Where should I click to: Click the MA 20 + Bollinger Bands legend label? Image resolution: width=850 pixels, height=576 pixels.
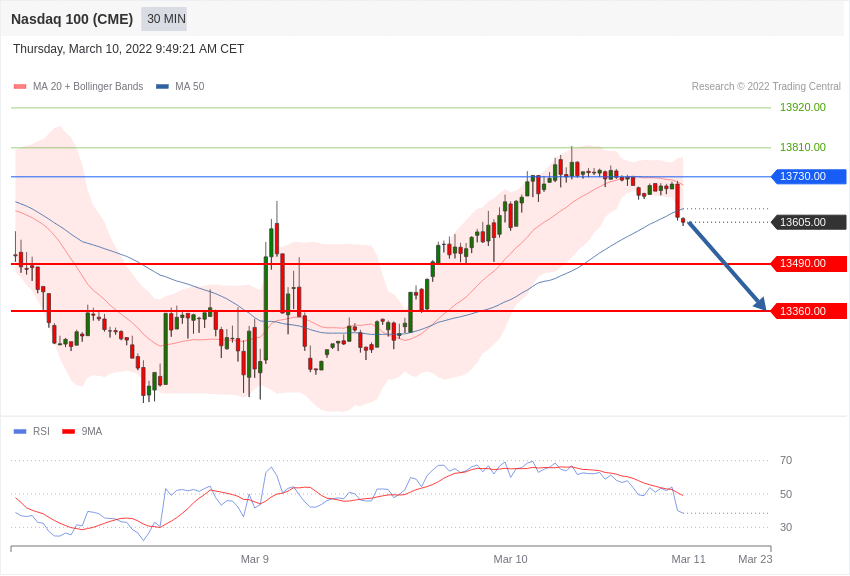88,86
